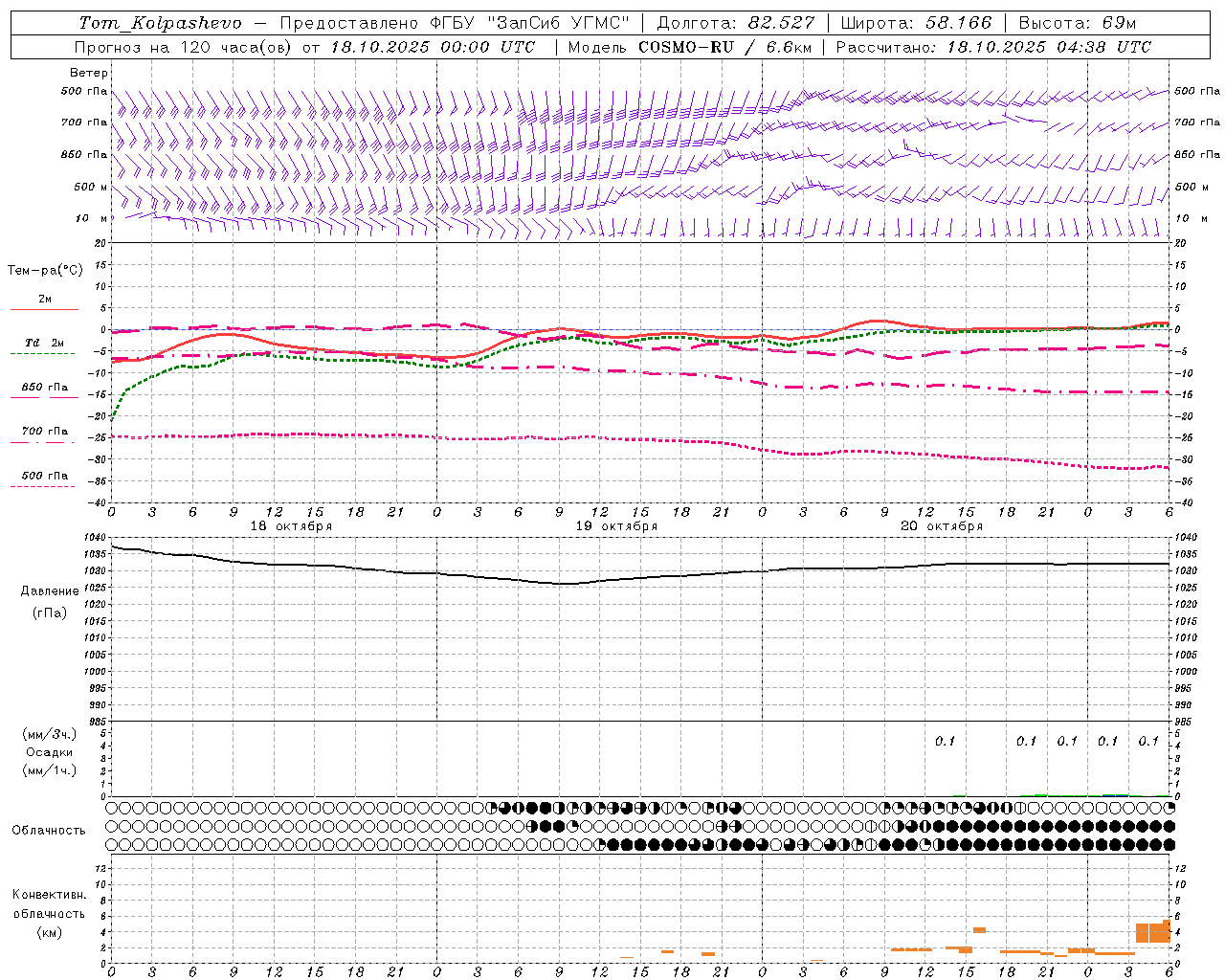Click the "(км)" unit label under convective cloudiness
The width and height of the screenshot is (1225, 980).
(49, 932)
